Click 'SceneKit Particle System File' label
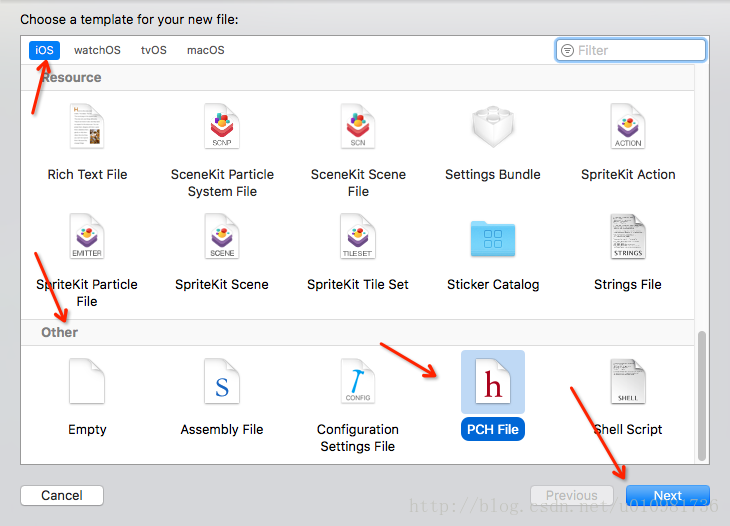730x526 pixels. coord(222,183)
